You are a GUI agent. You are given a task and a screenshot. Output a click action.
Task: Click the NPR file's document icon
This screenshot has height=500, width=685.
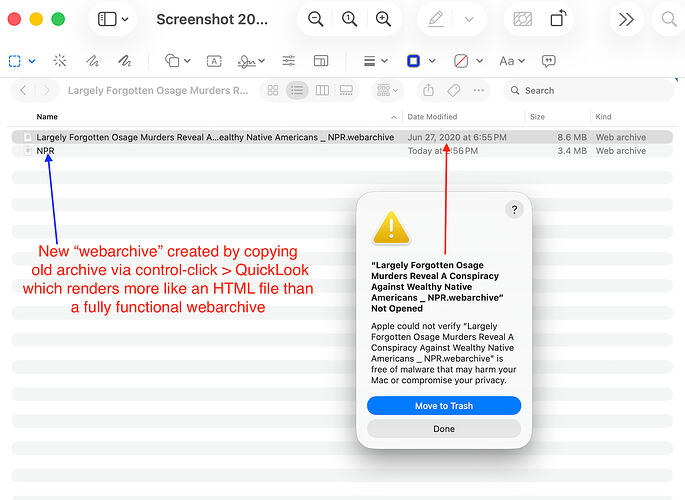click(28, 151)
